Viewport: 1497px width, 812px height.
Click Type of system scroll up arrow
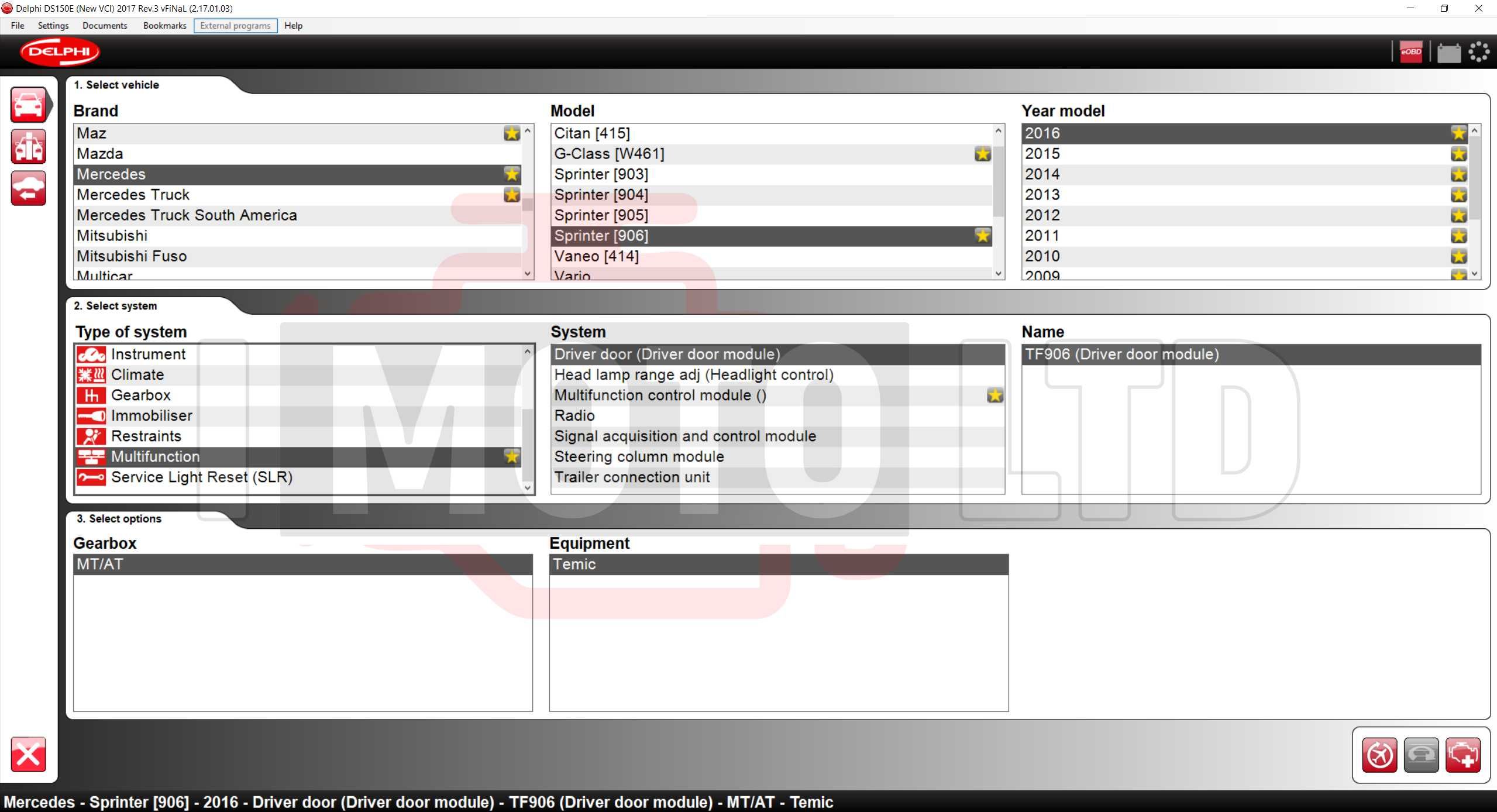(x=528, y=352)
